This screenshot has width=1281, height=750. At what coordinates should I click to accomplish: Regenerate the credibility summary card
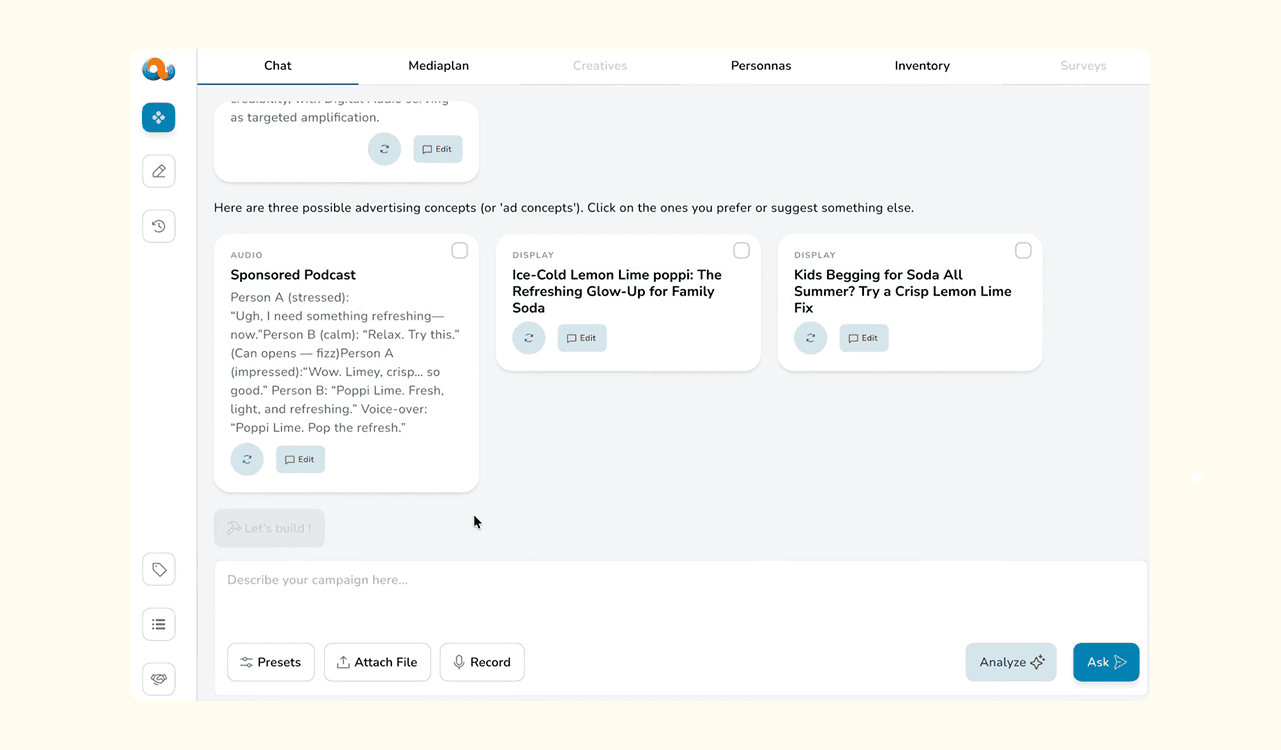coord(384,149)
